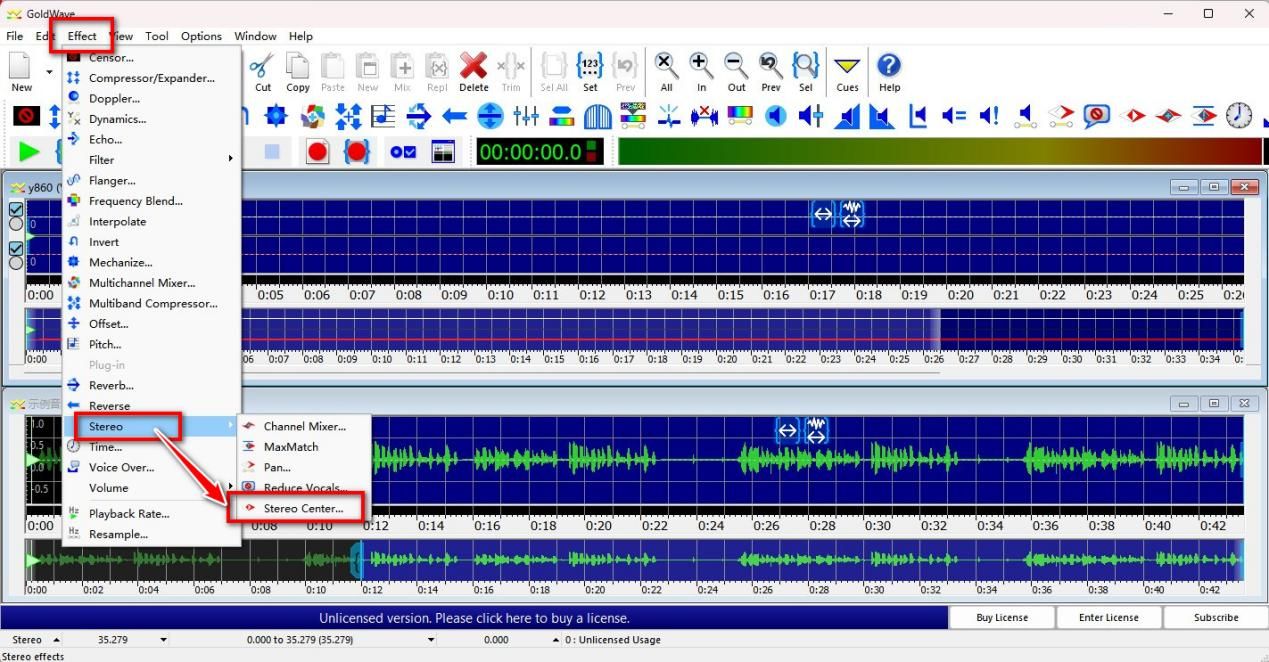This screenshot has width=1269, height=662.
Task: Expand the Volume submenu
Action: click(x=152, y=488)
